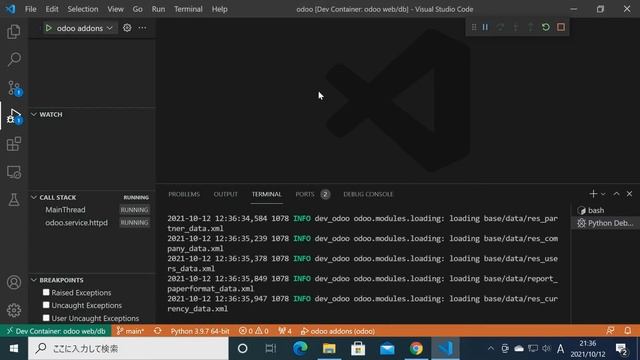Open the Run menu
640x360 pixels.
[x=158, y=9]
